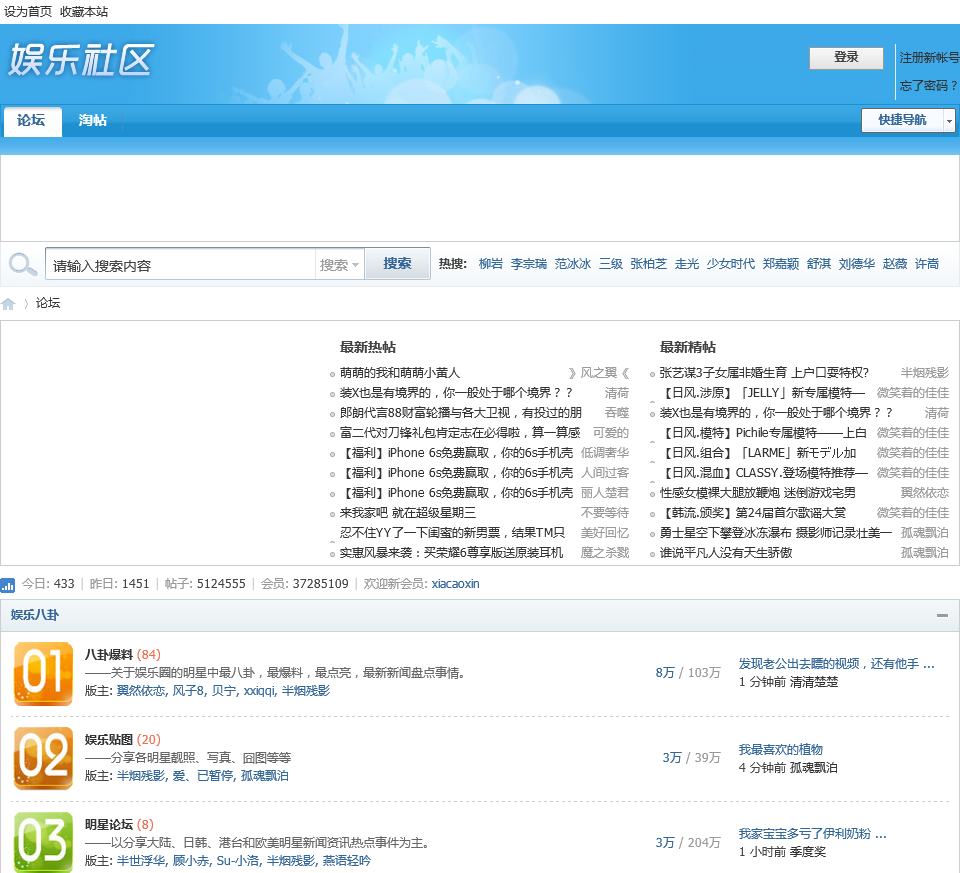Open the 八卦爆料 forum title
960x873 pixels.
click(108, 655)
